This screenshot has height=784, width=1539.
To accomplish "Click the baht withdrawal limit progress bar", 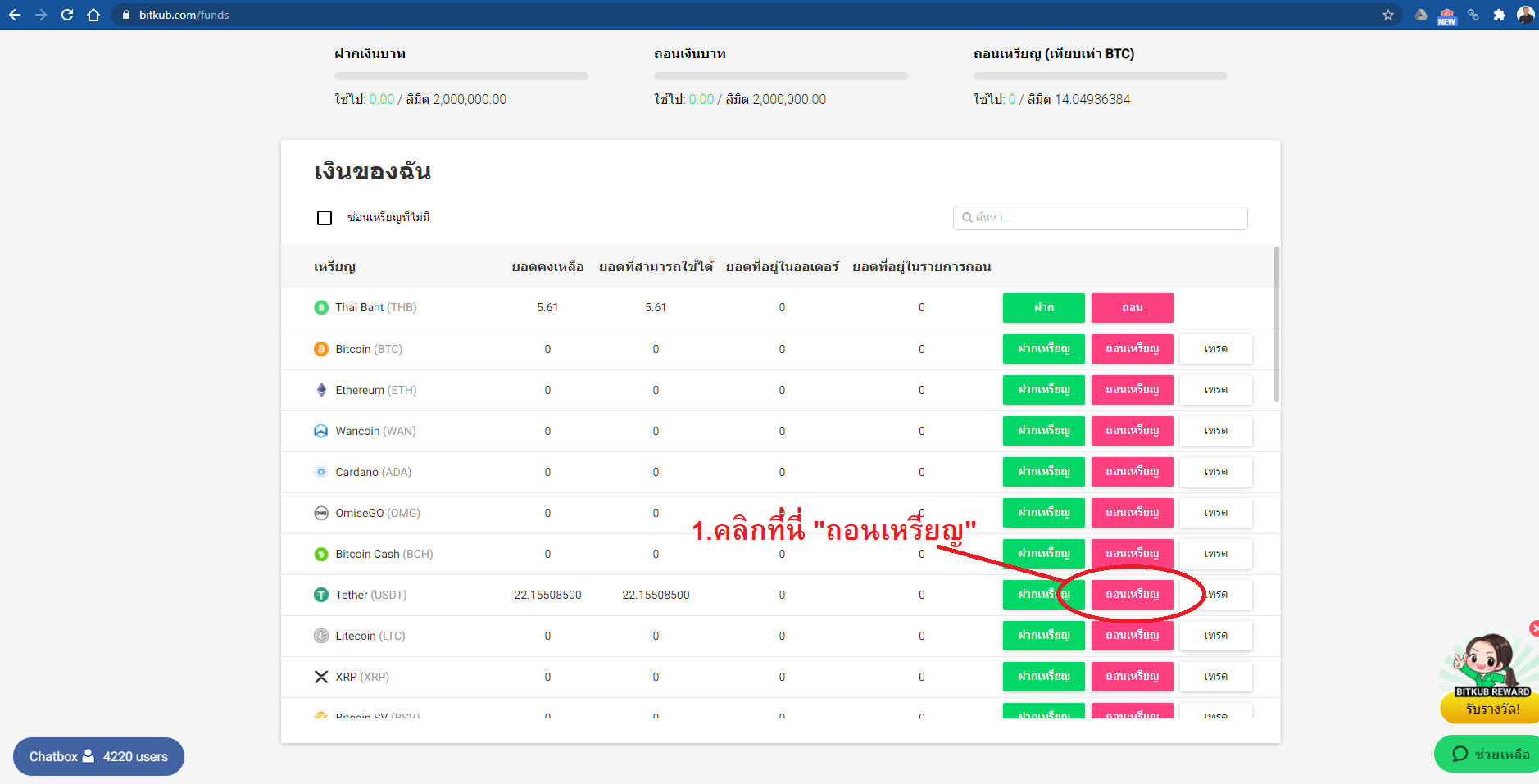I will (x=781, y=76).
